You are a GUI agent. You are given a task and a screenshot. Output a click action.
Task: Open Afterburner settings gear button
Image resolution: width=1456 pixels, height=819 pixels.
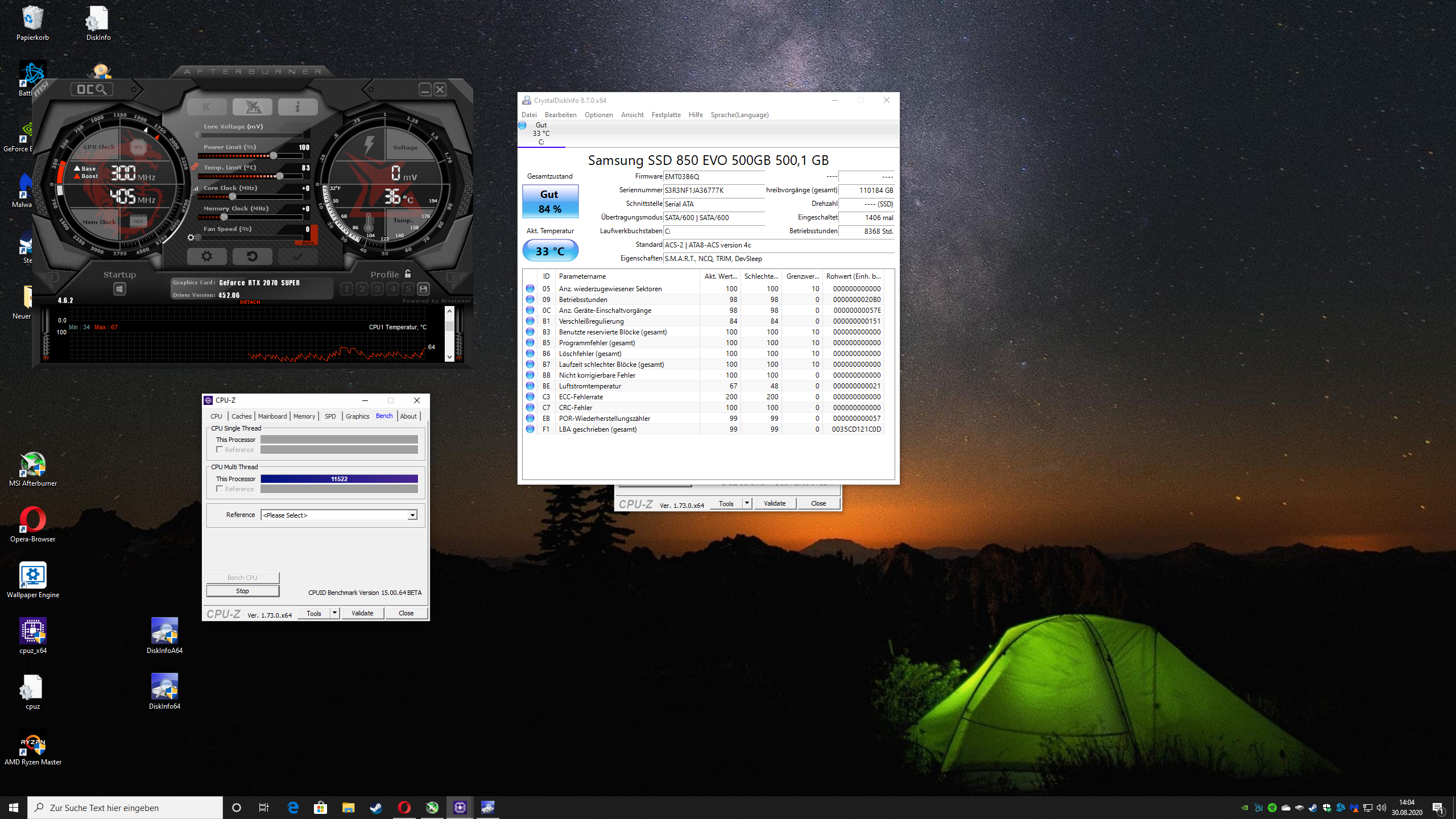207,257
